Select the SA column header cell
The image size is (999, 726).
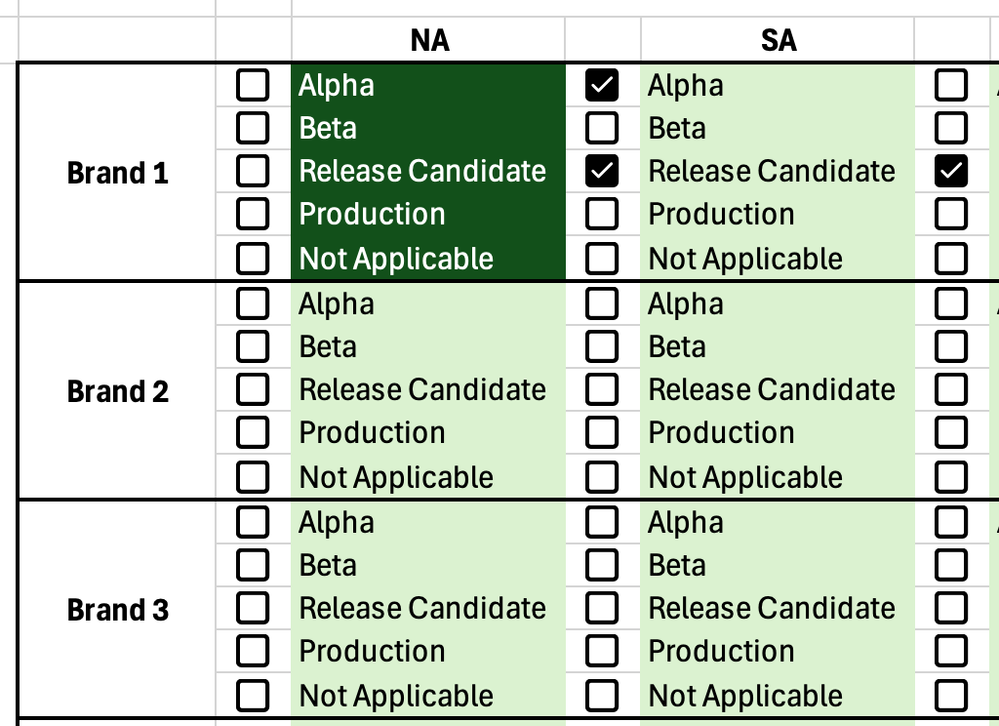(777, 40)
